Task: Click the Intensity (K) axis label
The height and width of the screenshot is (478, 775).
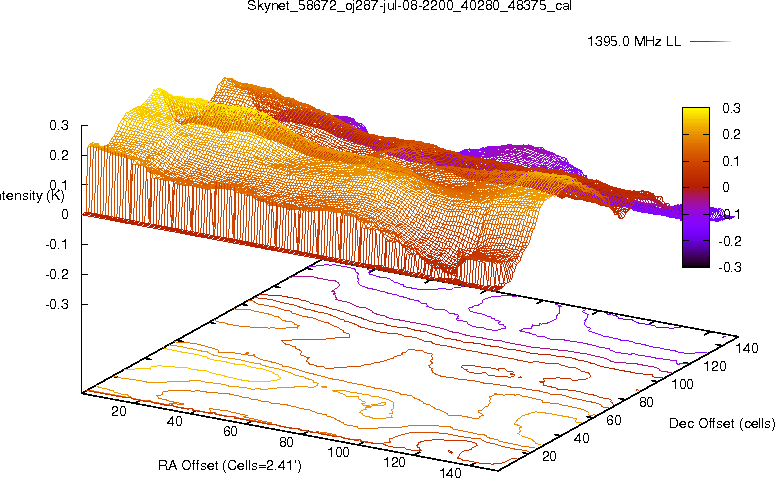Action: [32, 196]
